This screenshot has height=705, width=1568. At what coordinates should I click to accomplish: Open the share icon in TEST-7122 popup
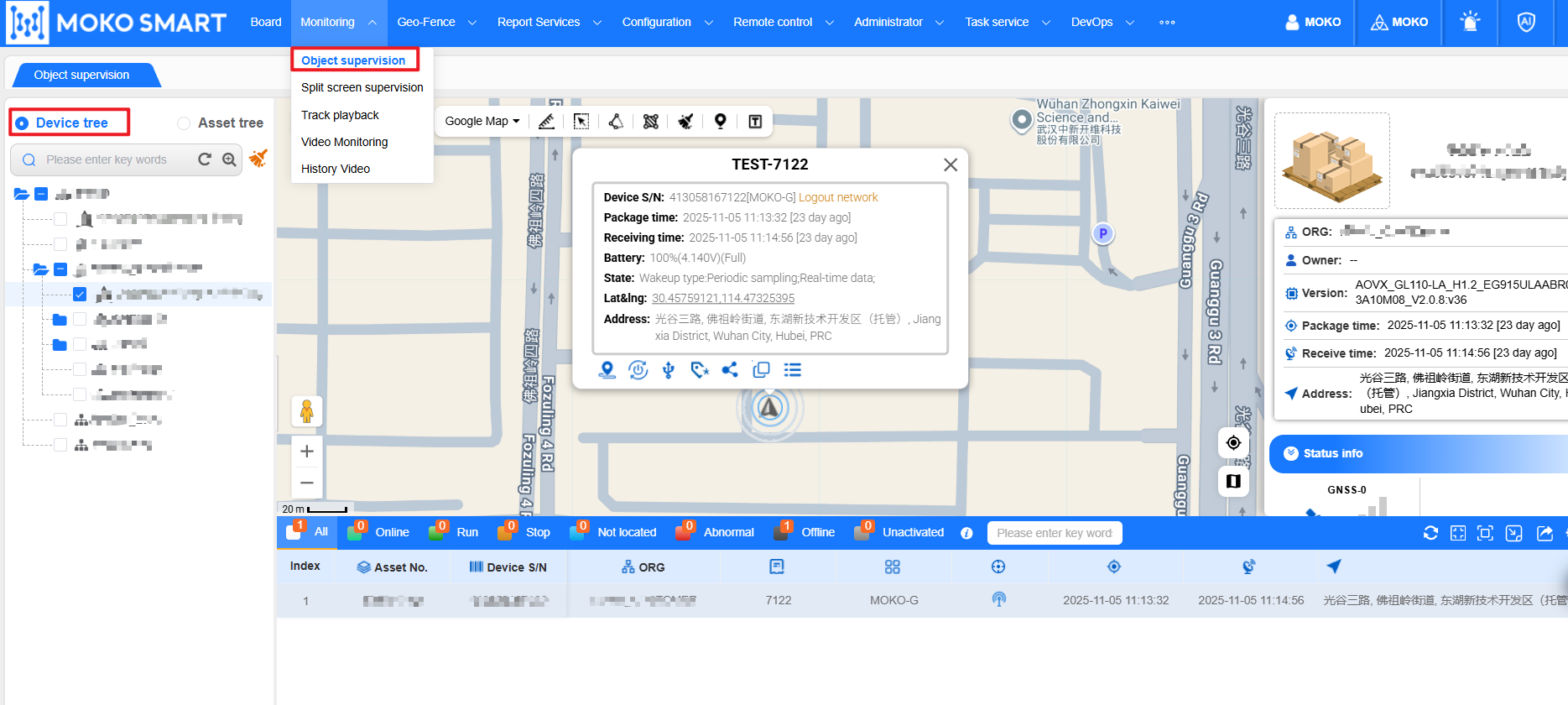(x=730, y=370)
